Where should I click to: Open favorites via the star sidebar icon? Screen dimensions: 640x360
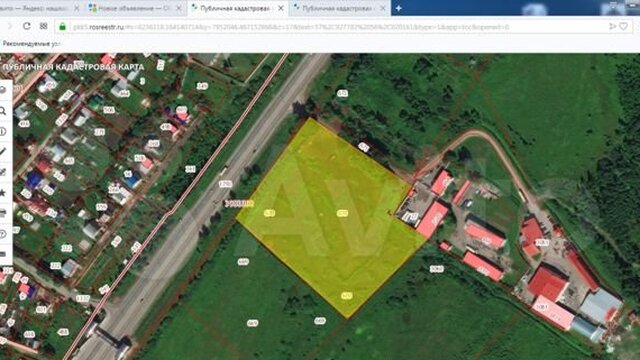pos(3,193)
